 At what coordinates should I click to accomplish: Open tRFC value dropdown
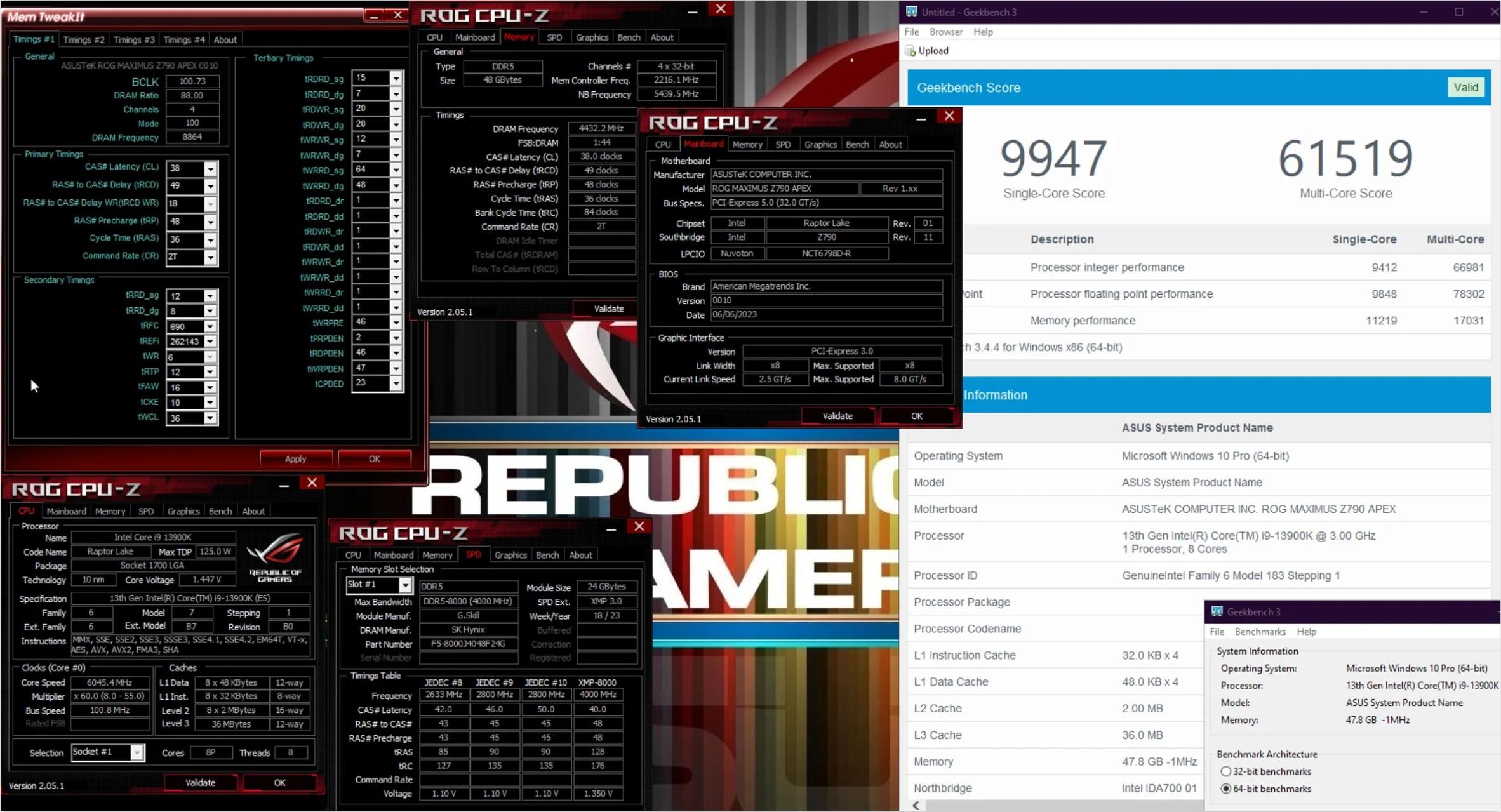coord(210,326)
